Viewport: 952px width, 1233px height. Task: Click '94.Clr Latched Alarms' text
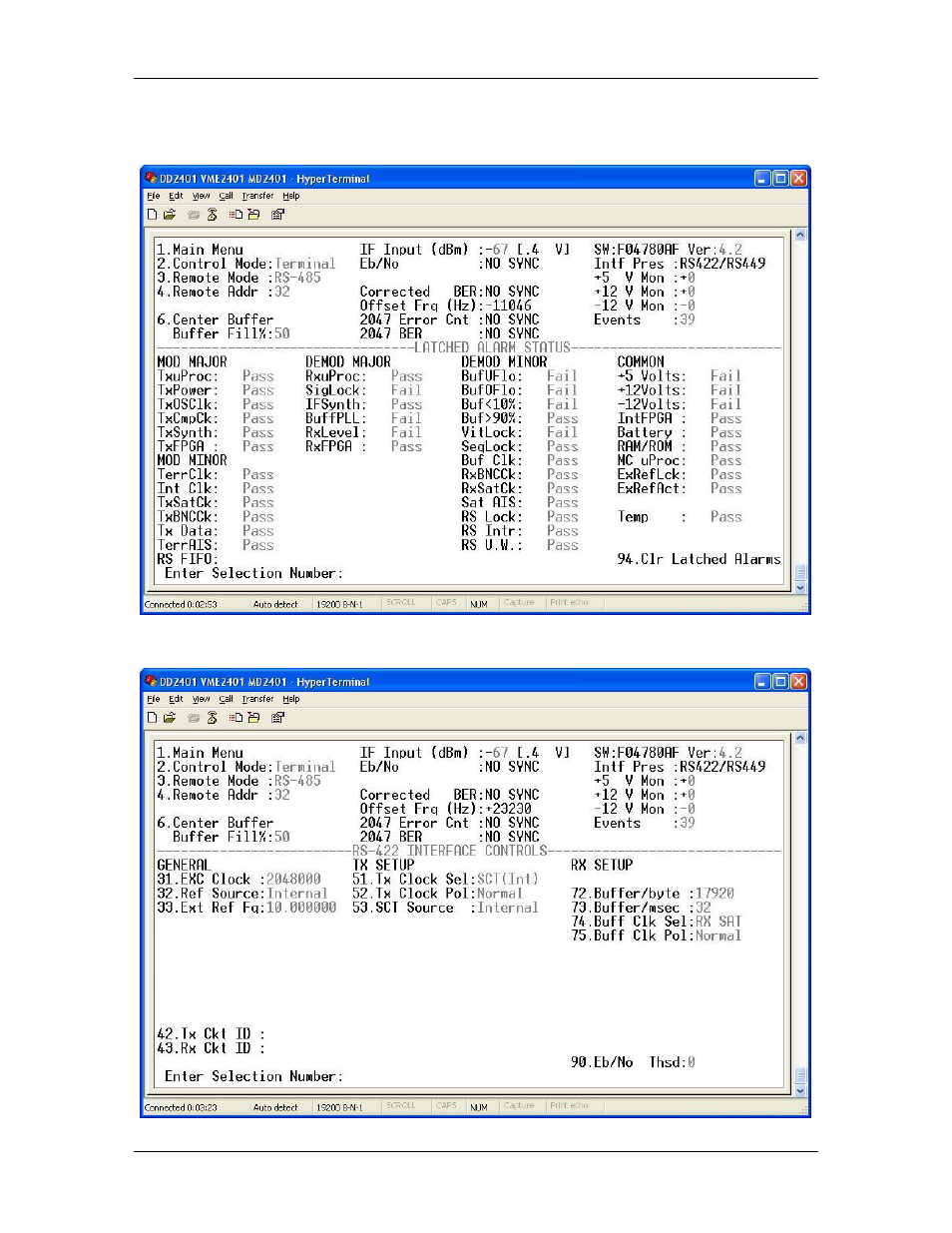tap(699, 559)
